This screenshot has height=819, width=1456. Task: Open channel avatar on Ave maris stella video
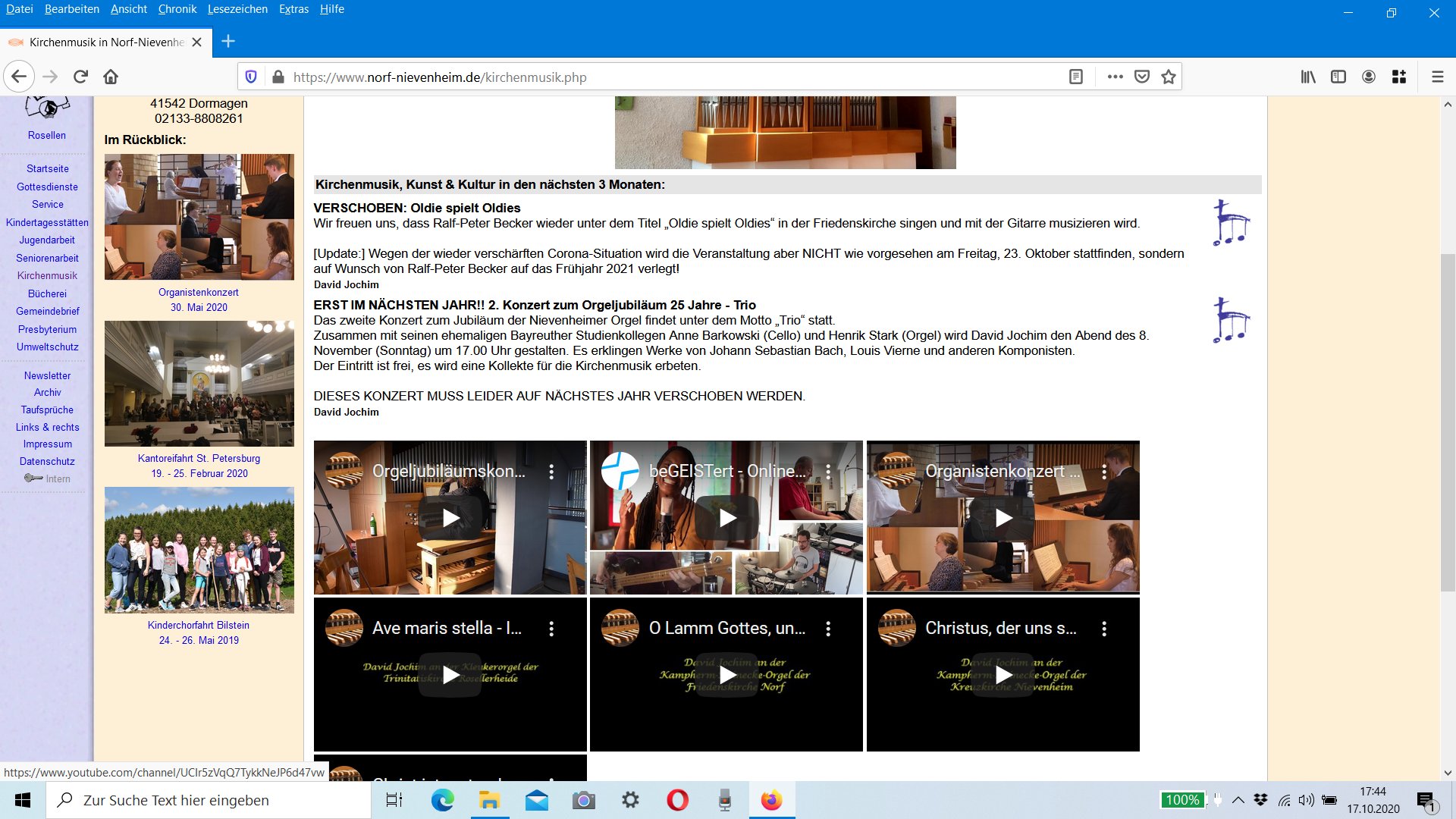coord(344,628)
